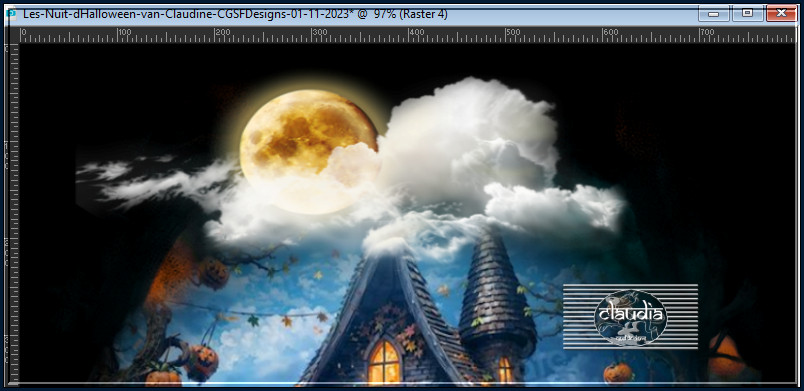Click the PaintShop document icon in title bar

(11, 14)
